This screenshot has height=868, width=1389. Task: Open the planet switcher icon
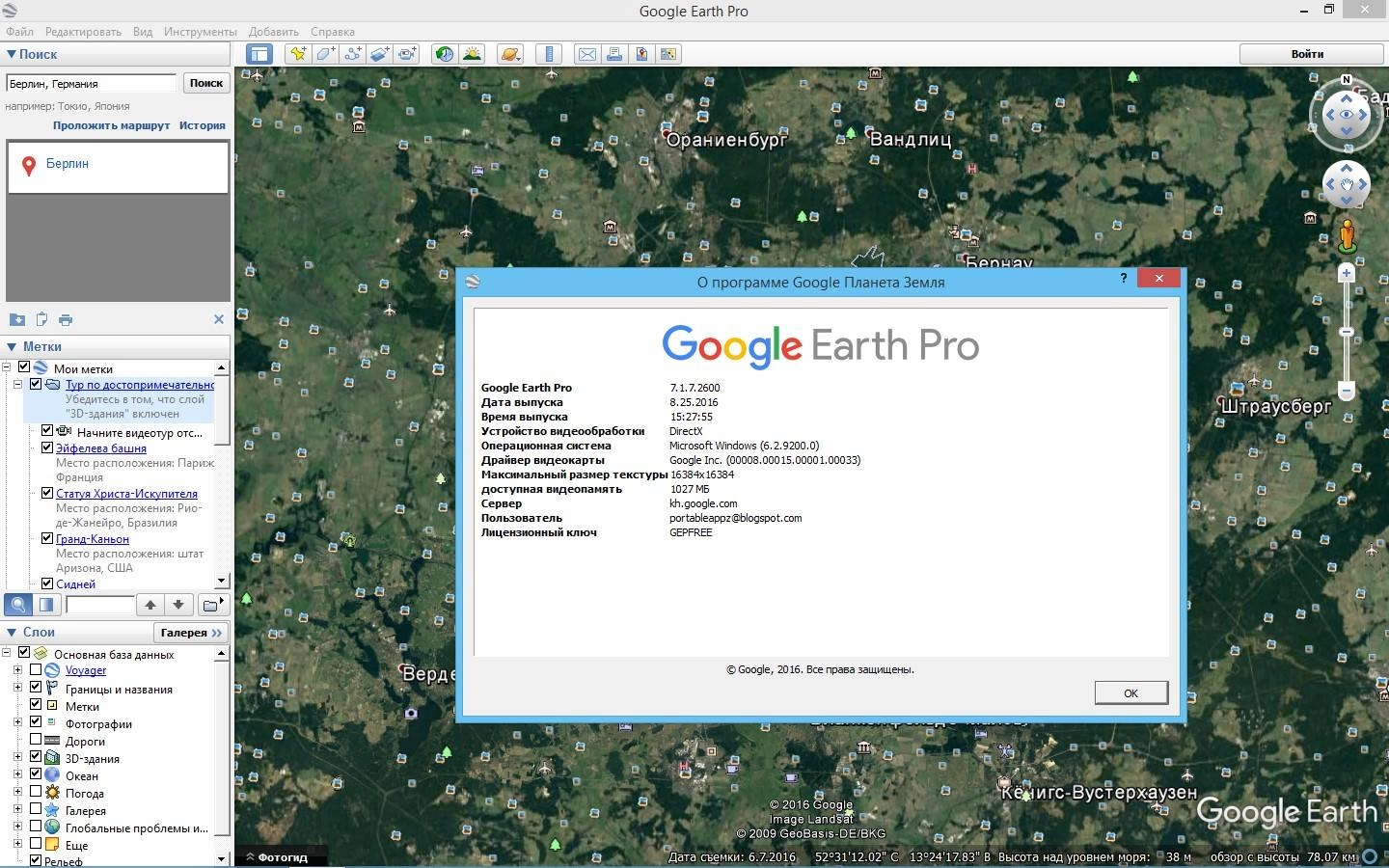click(510, 54)
